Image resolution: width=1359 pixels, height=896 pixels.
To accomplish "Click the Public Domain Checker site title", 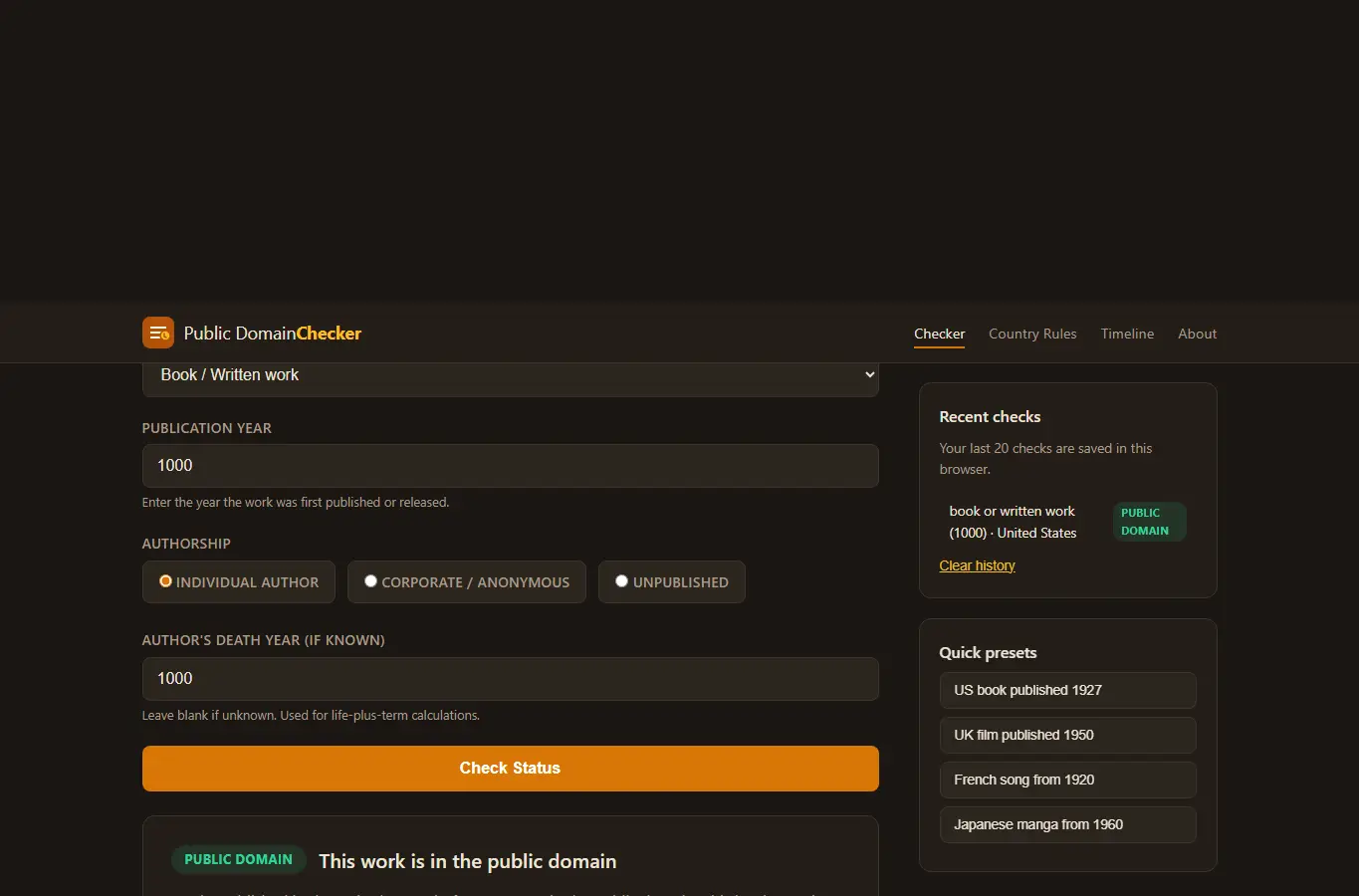I will pyautogui.click(x=272, y=334).
